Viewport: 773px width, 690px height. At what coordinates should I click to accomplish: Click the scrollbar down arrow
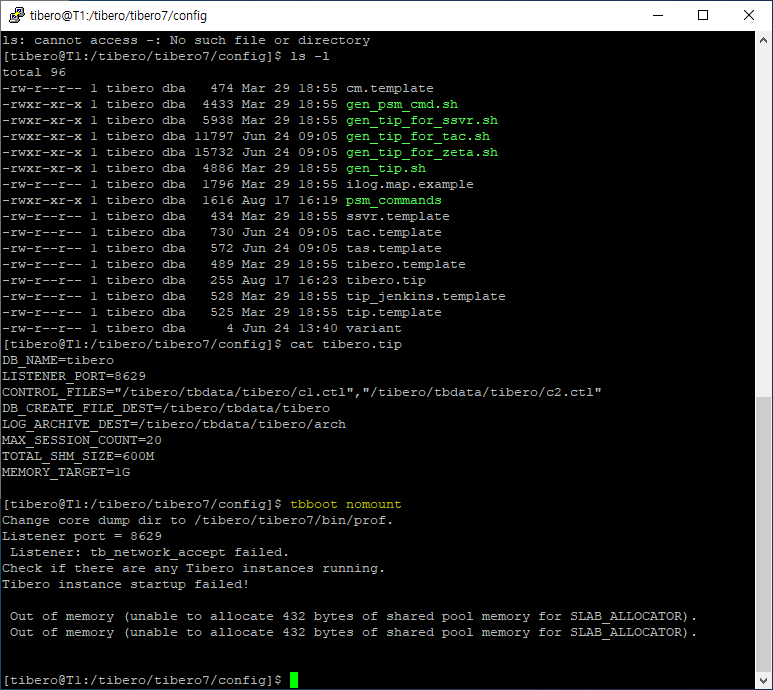[x=763, y=681]
